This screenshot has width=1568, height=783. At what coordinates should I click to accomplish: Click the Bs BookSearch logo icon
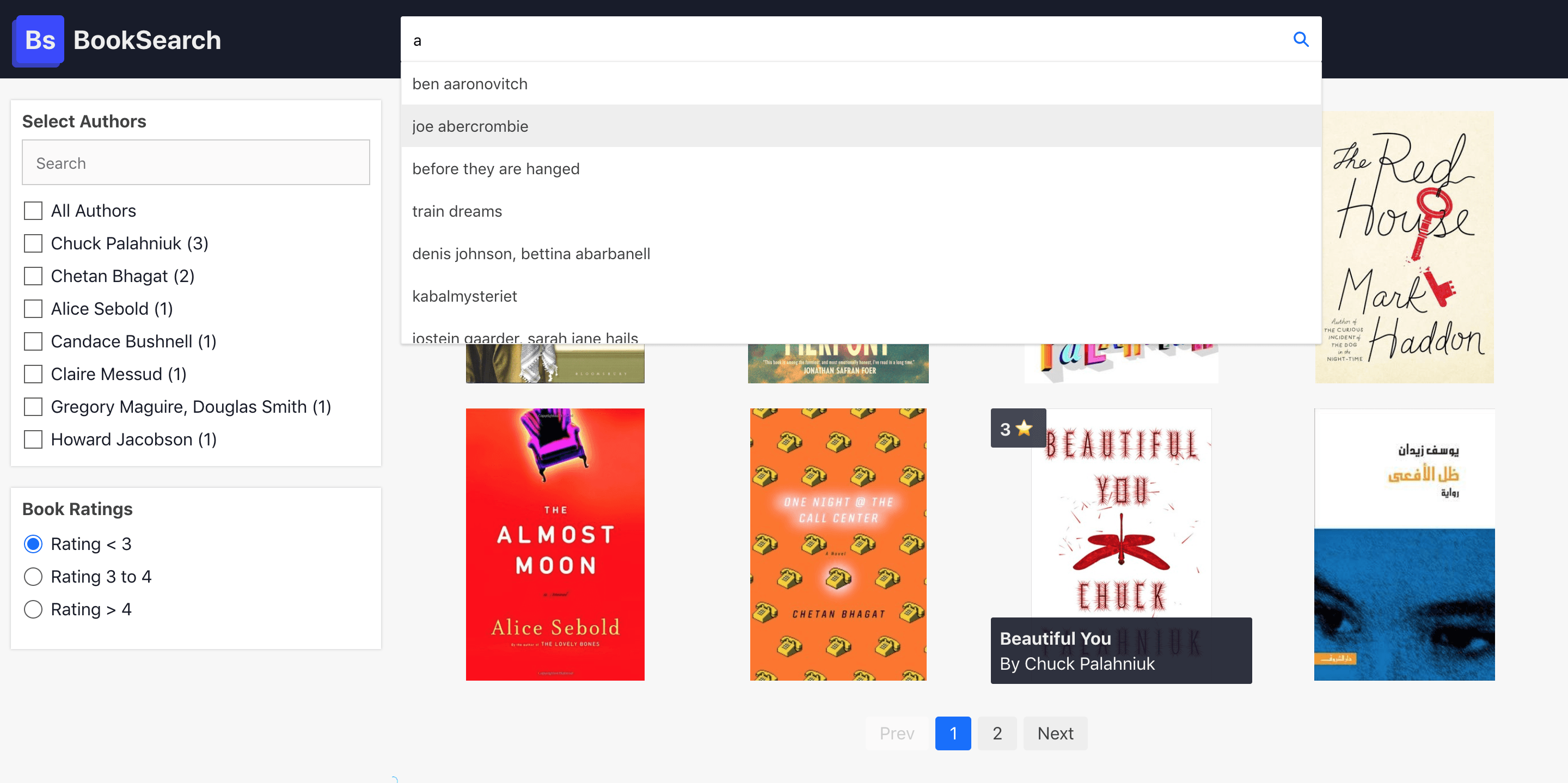tap(37, 40)
